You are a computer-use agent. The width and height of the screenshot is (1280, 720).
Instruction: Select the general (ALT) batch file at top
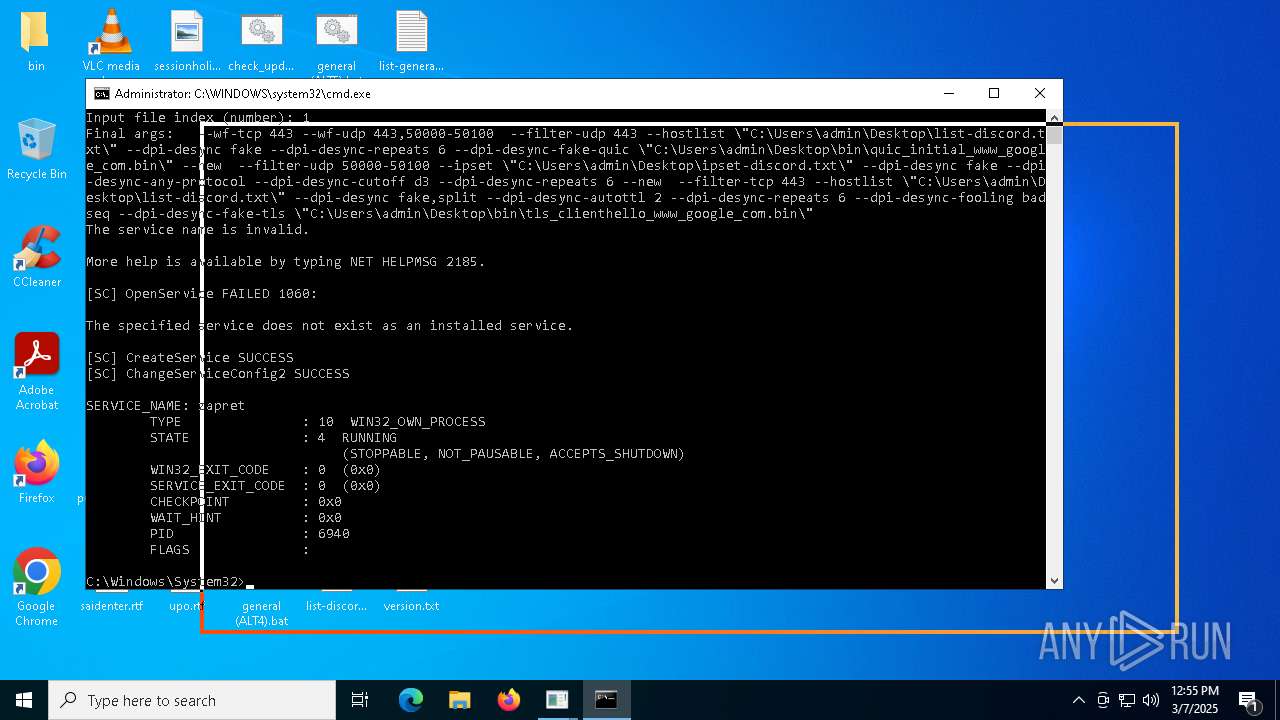pos(337,40)
